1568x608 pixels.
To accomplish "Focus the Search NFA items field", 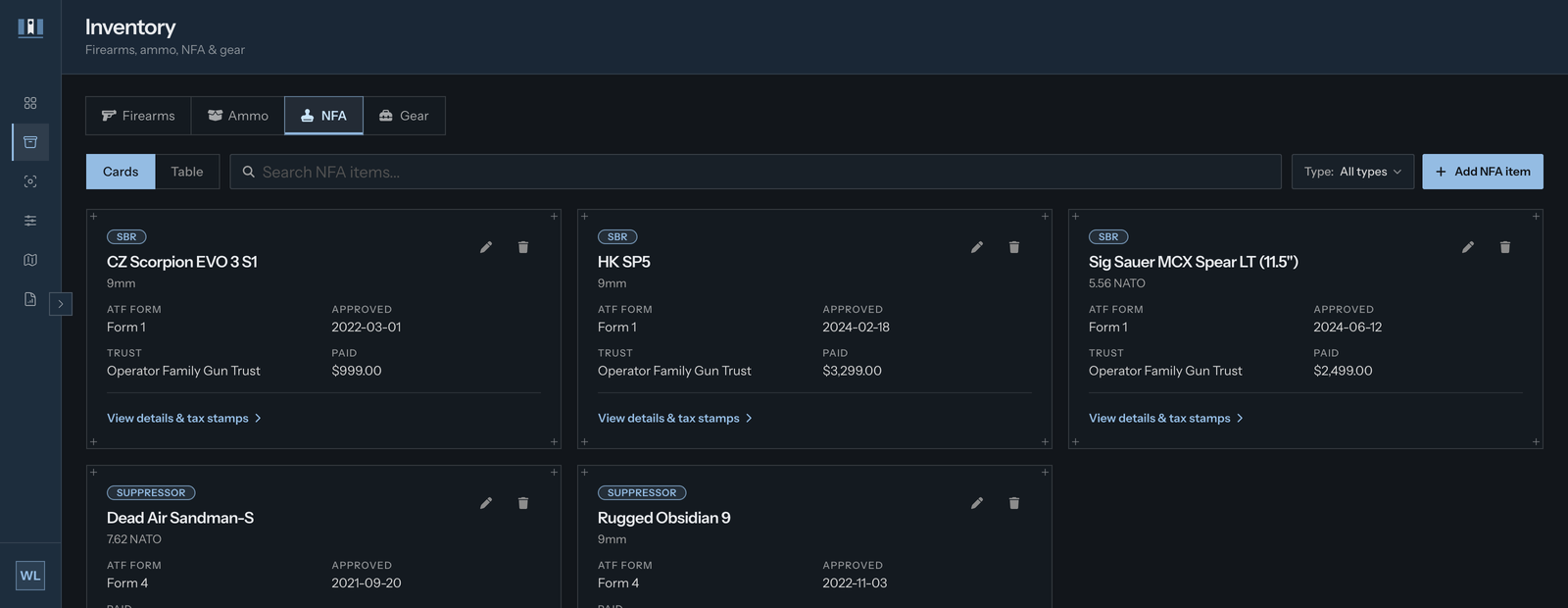I will (x=756, y=172).
